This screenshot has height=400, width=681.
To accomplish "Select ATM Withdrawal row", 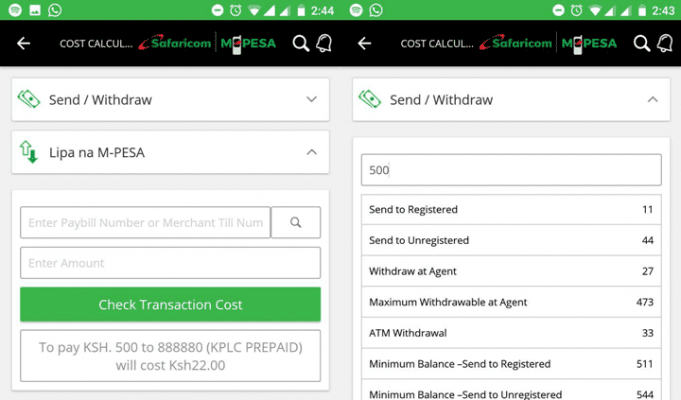I will 511,333.
